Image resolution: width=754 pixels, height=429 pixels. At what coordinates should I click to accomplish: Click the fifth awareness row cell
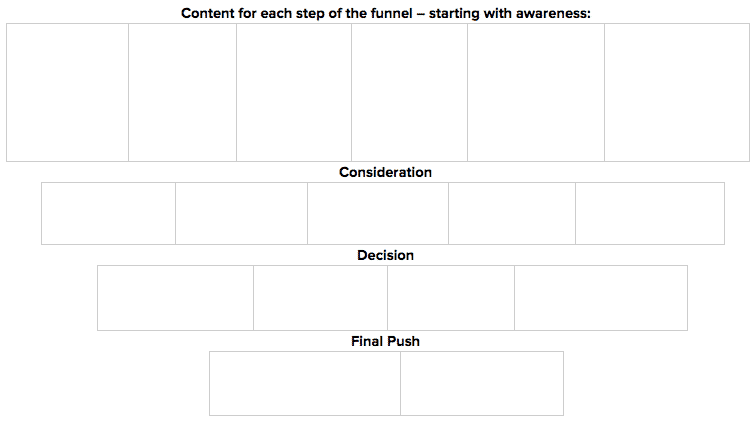coord(536,92)
